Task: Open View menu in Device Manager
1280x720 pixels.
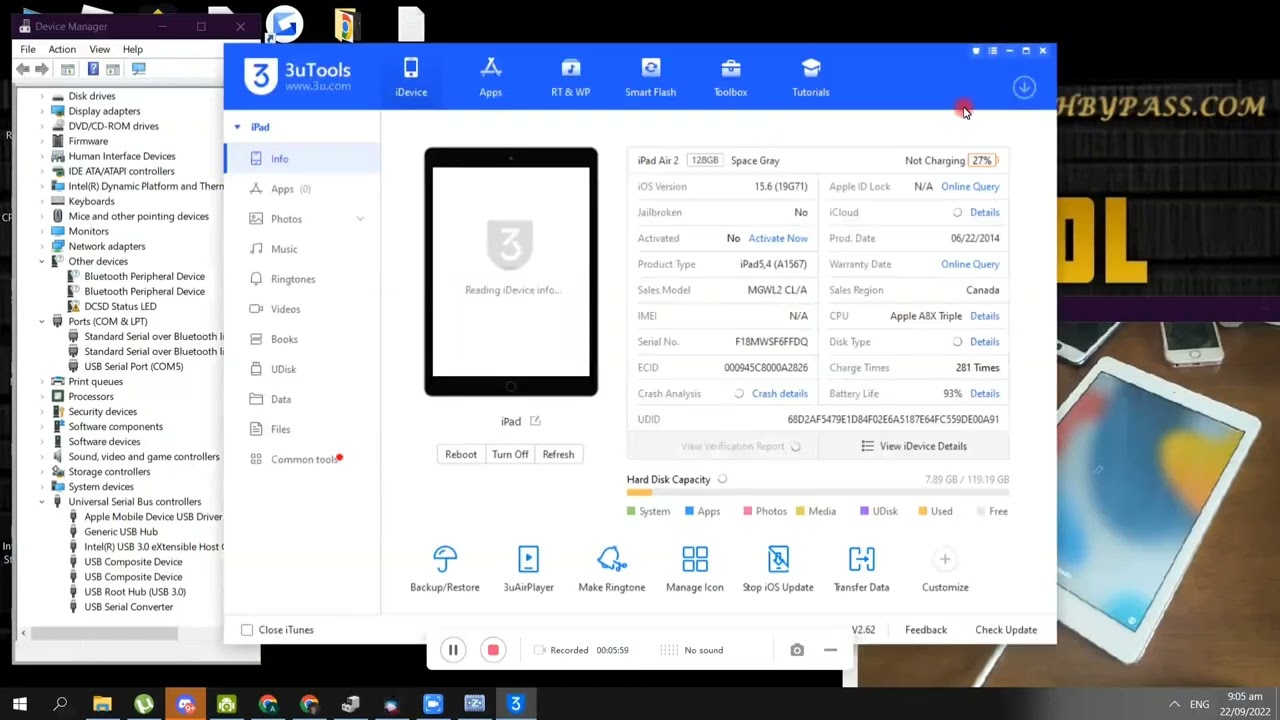Action: (100, 49)
